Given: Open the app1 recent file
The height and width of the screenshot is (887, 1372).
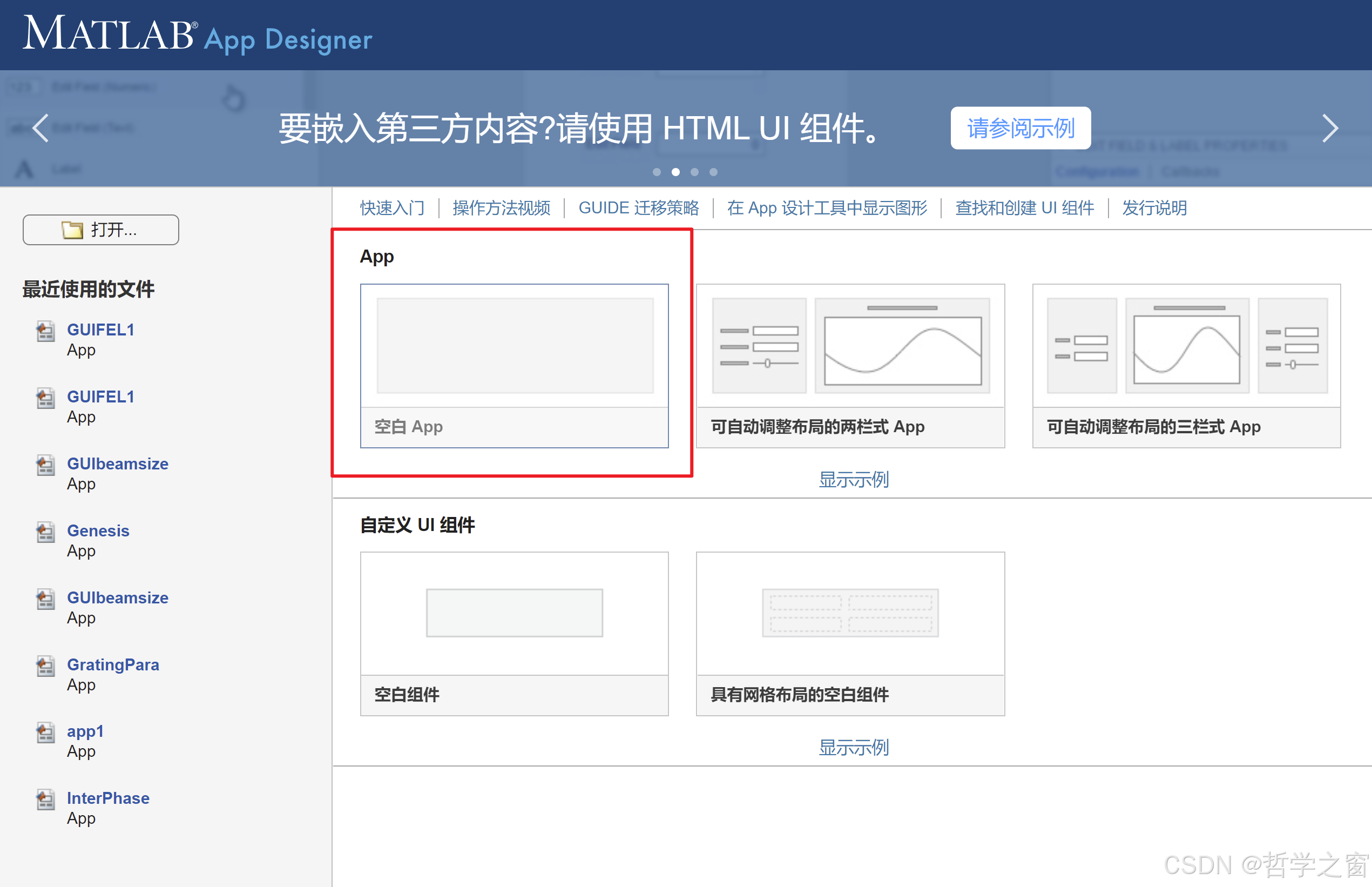Looking at the screenshot, I should 85,731.
